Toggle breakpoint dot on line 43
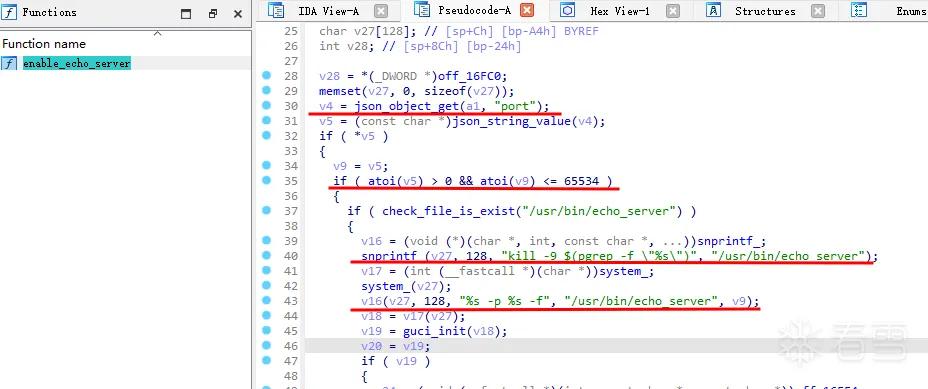928x389 pixels. (266, 300)
